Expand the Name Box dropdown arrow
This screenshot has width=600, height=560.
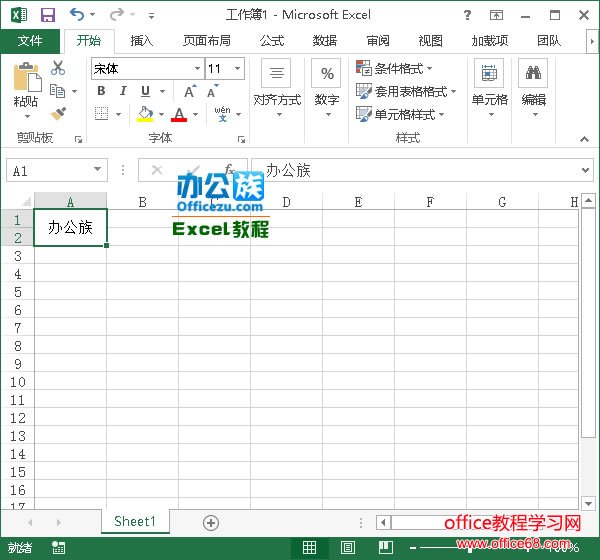(98, 169)
